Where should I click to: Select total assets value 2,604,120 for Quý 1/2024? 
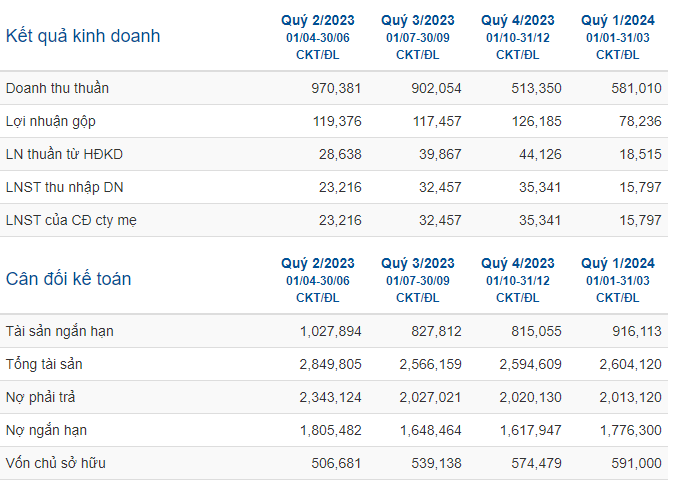pyautogui.click(x=630, y=364)
